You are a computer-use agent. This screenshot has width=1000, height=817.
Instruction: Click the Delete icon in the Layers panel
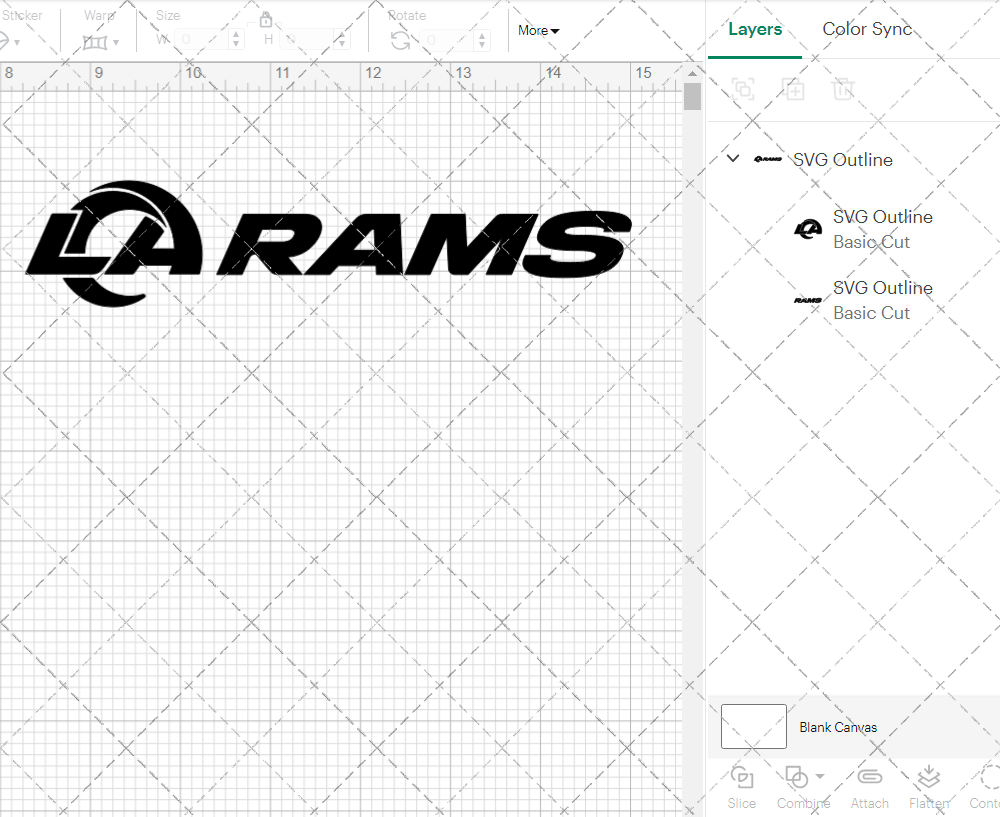tap(843, 89)
